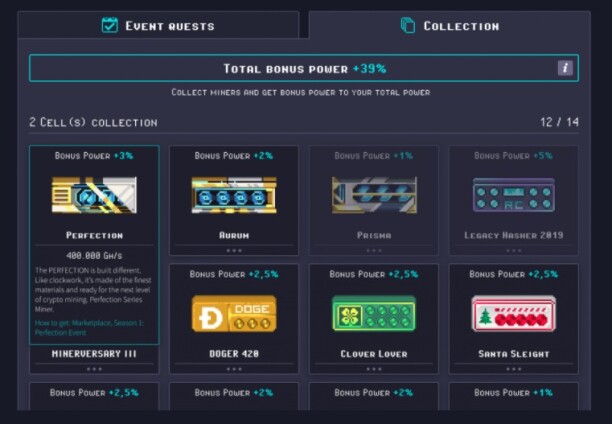Select the Santa Sleight miner image

point(514,314)
